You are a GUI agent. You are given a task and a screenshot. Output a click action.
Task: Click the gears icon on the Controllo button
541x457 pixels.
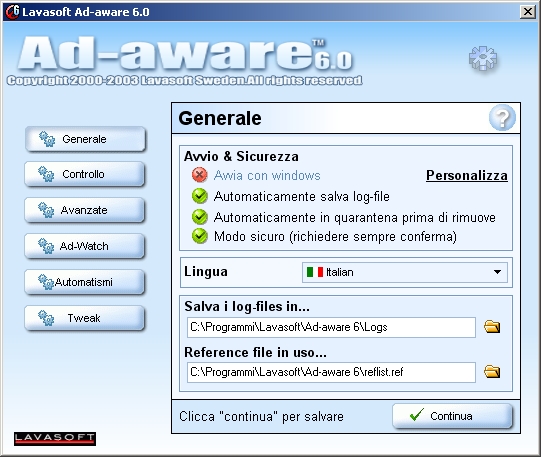tap(46, 174)
